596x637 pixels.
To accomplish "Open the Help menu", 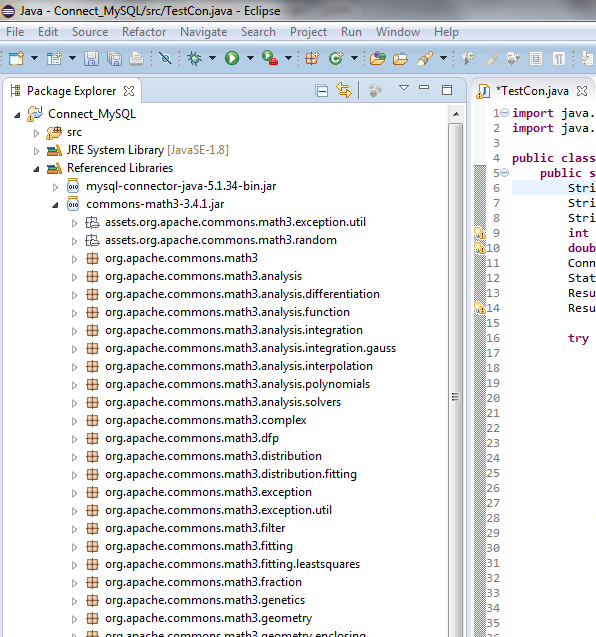I will coord(446,32).
